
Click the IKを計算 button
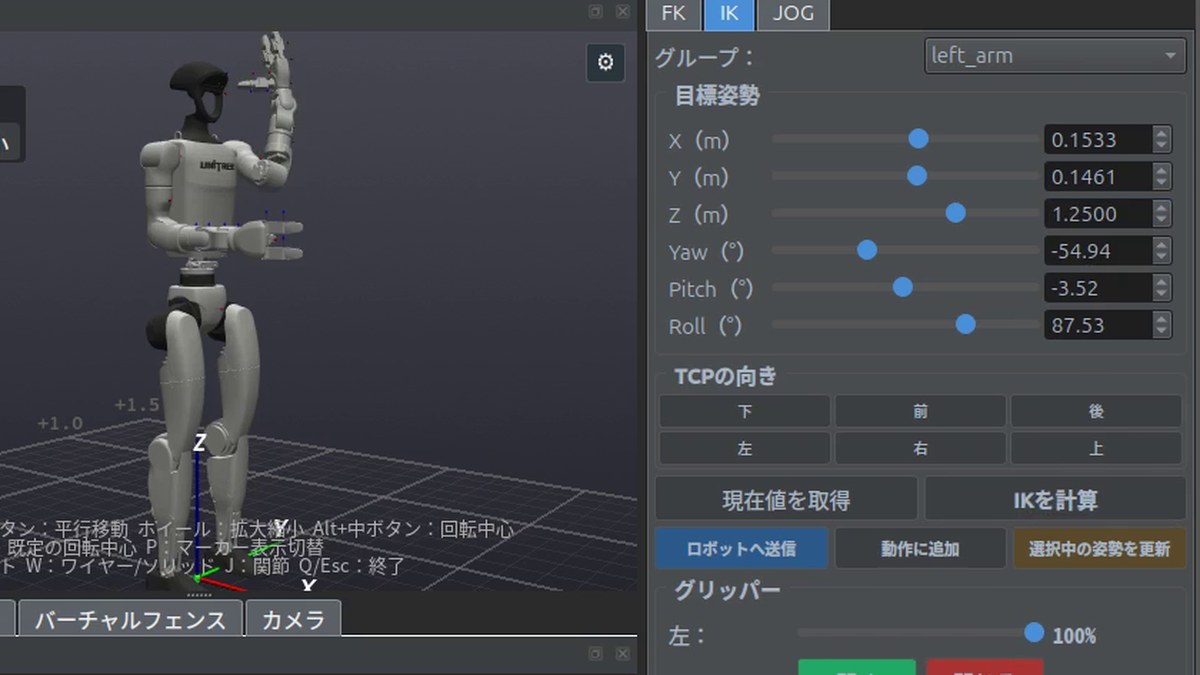(x=1055, y=499)
